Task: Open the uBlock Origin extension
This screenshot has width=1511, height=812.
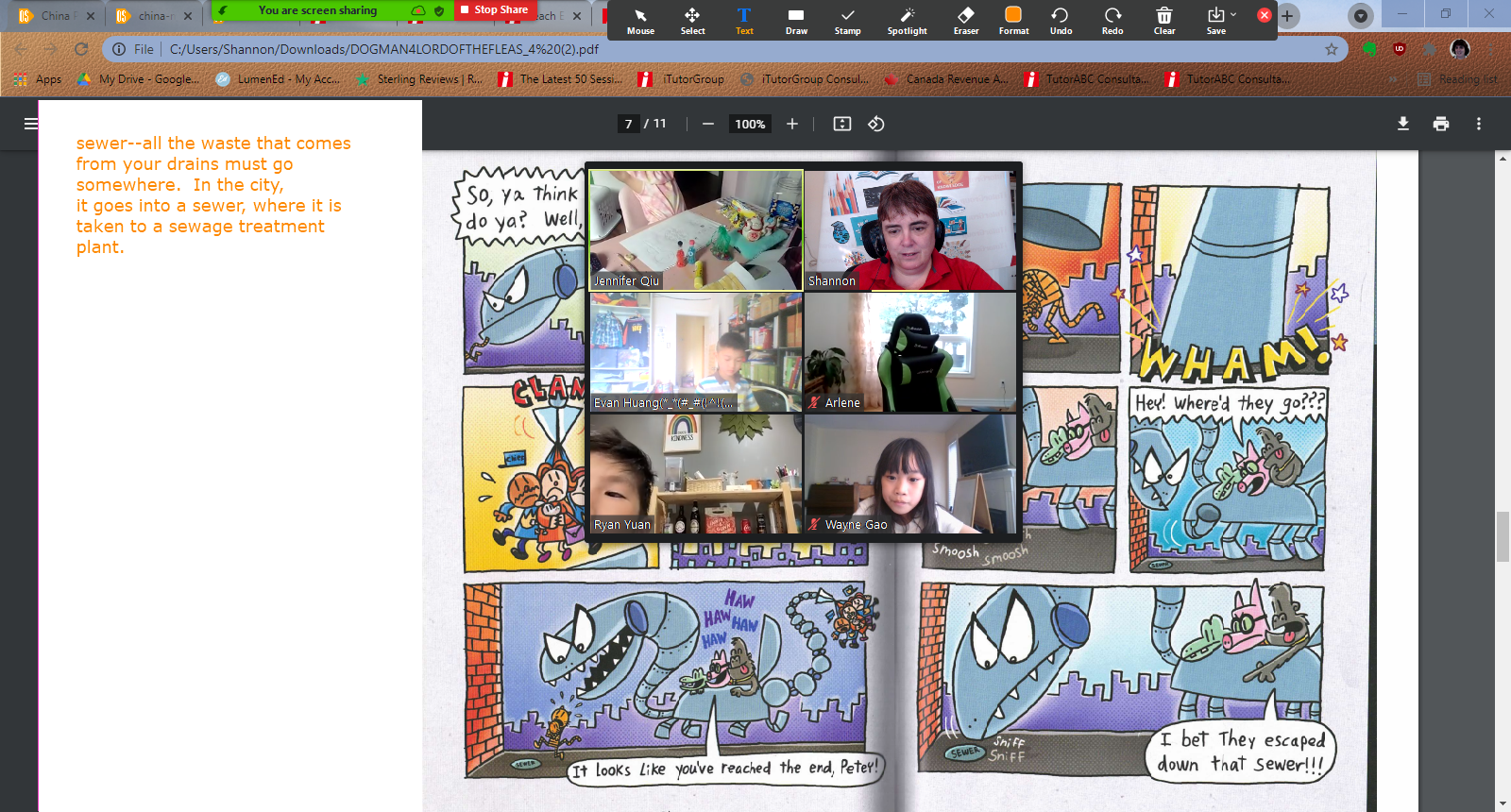Action: (1400, 49)
